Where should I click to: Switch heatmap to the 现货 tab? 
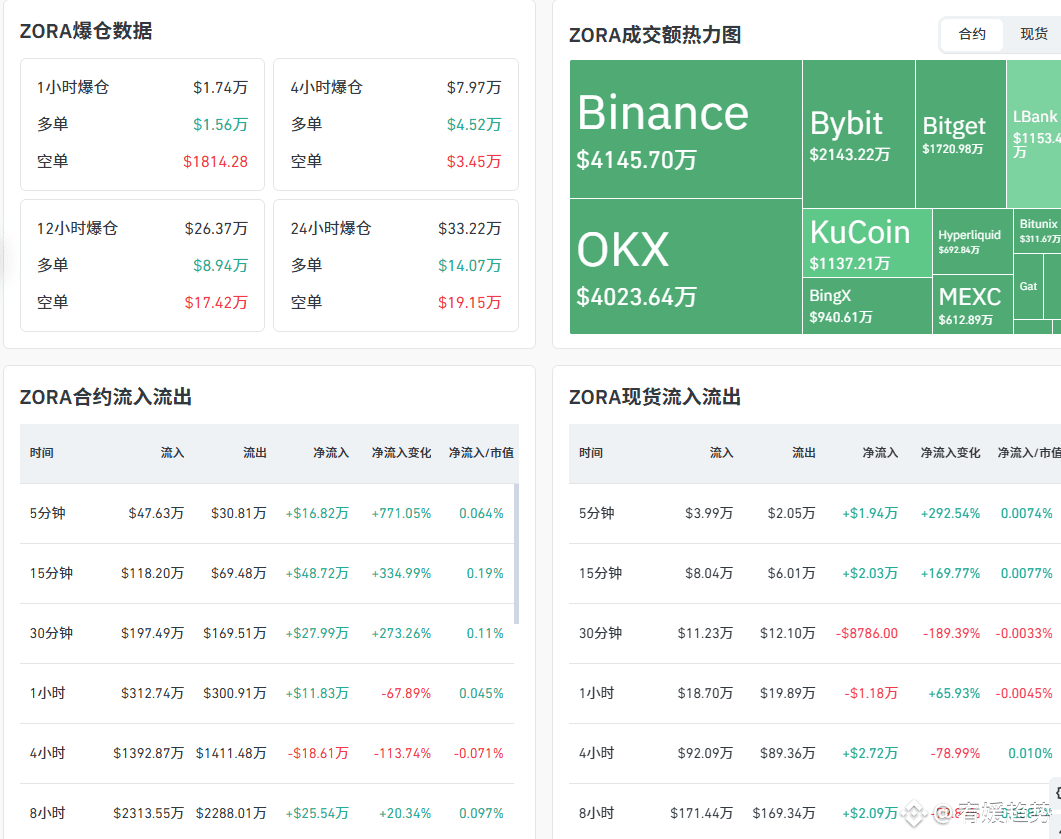click(x=1034, y=34)
